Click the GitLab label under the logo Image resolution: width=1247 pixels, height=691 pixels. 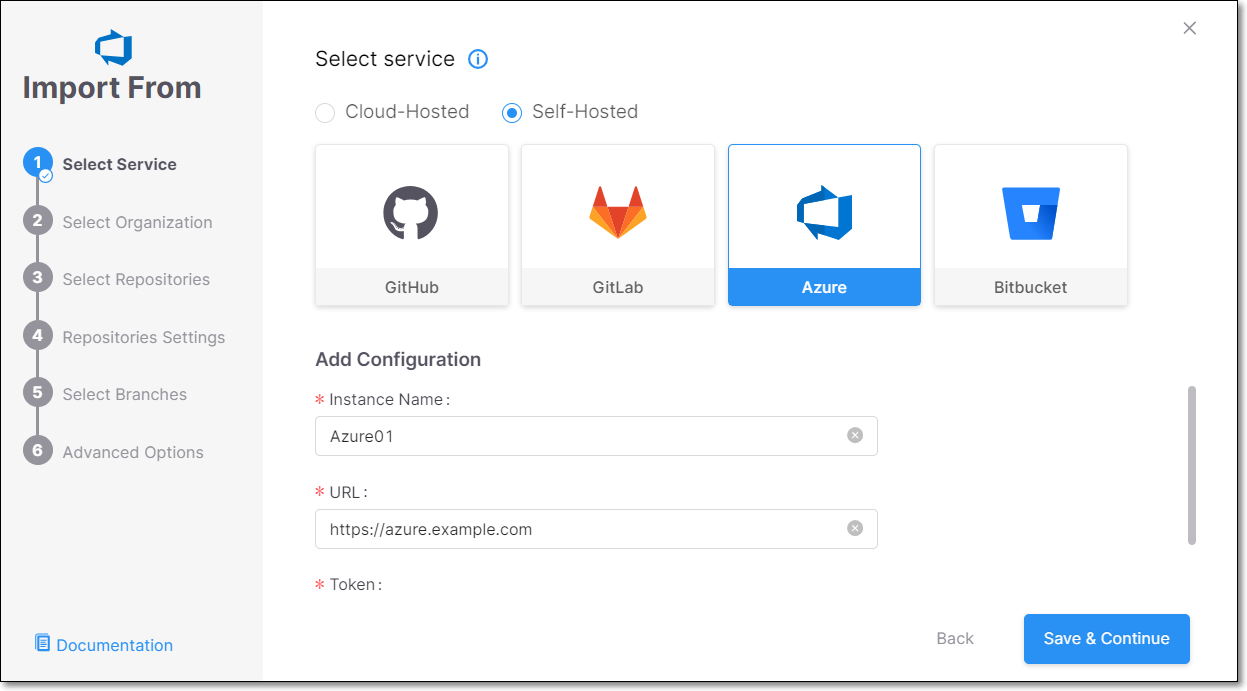coord(618,287)
